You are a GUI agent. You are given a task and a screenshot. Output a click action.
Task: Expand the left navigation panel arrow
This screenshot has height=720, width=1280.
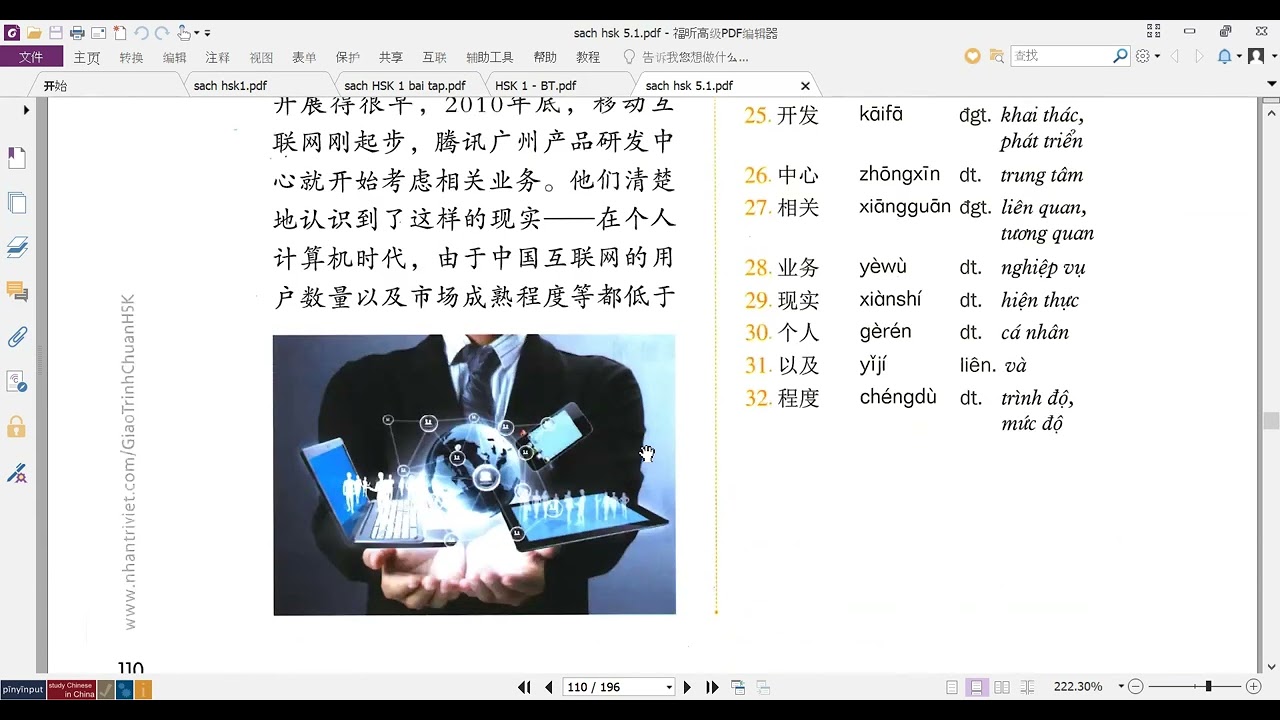click(x=26, y=110)
